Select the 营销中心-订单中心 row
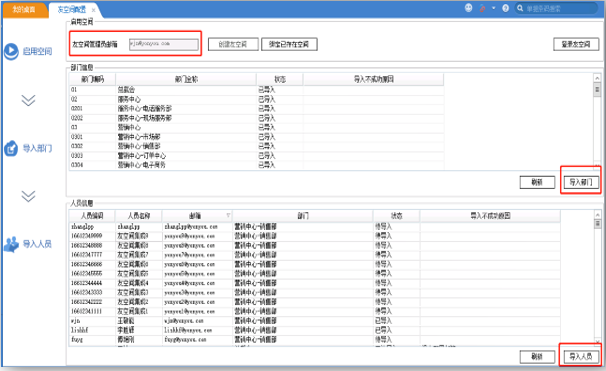This screenshot has width=606, height=371. (x=257, y=155)
